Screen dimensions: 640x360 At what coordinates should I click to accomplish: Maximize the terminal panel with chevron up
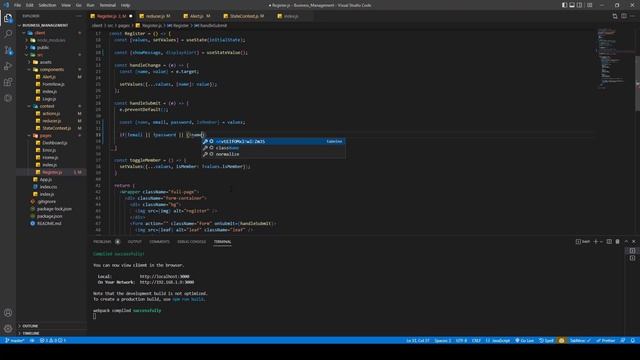click(x=626, y=242)
